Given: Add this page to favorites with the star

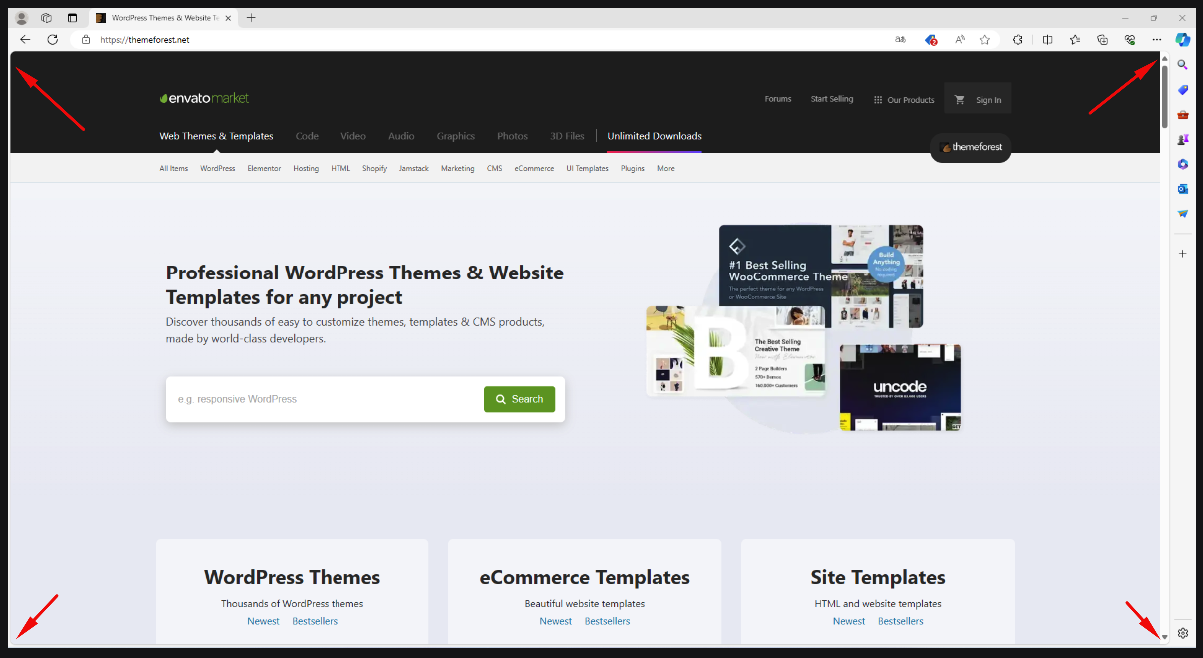Looking at the screenshot, I should point(985,40).
